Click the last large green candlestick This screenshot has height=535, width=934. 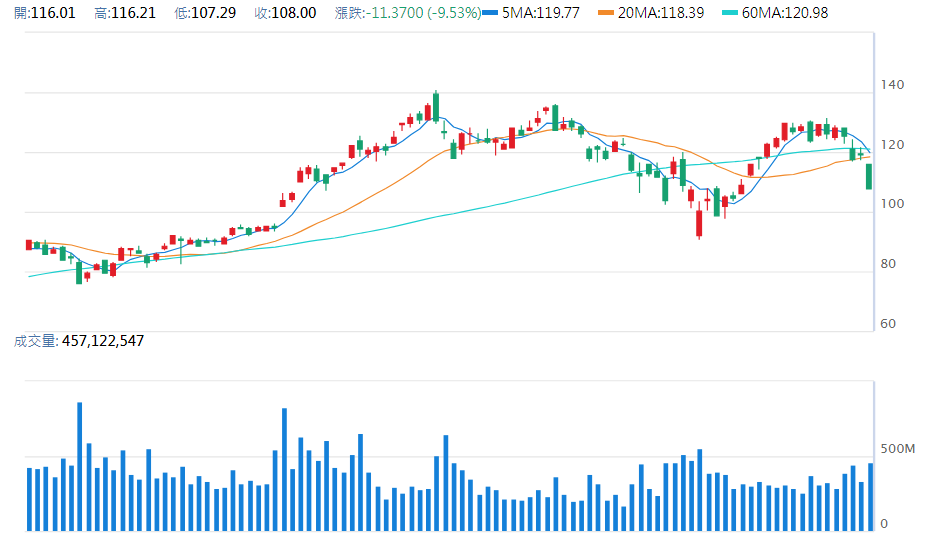pos(870,177)
